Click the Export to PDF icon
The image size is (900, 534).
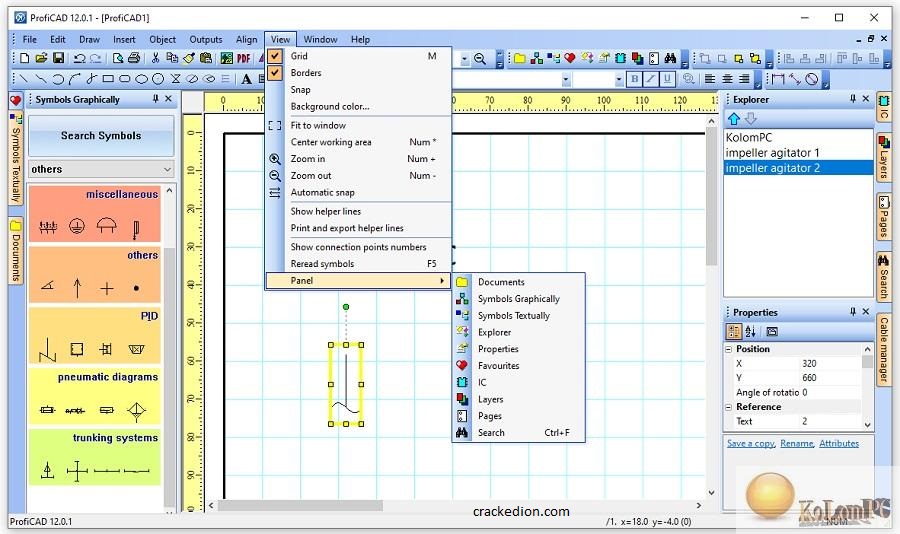tap(244, 58)
